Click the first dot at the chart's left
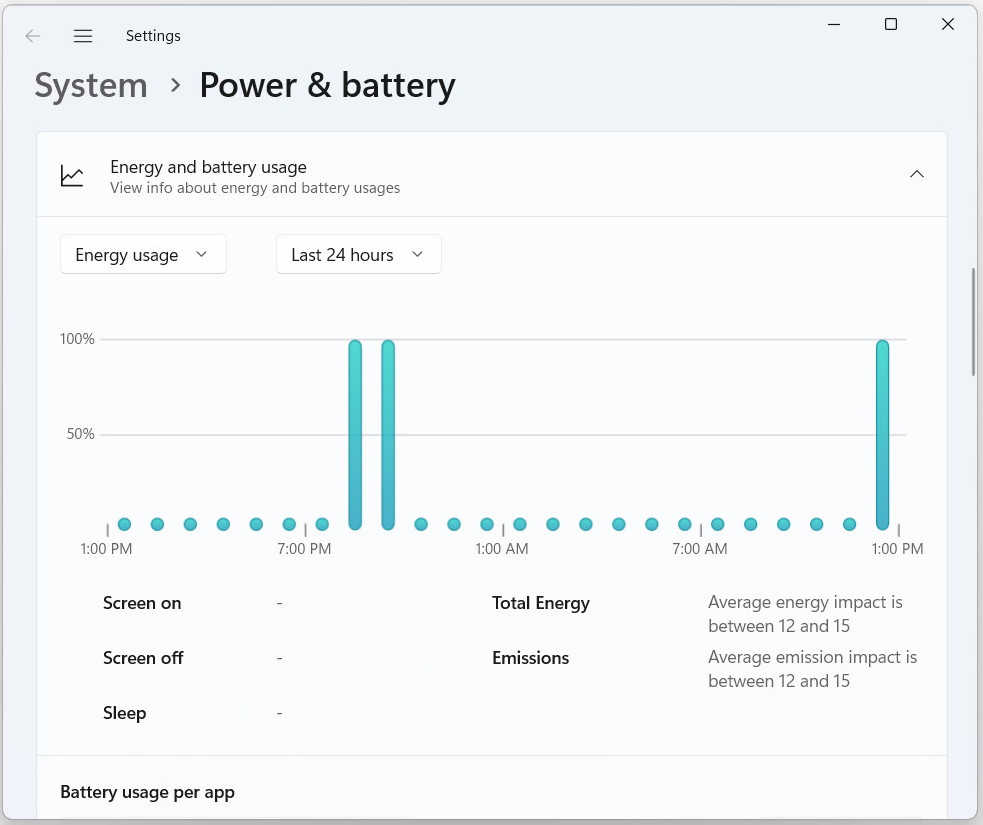 tap(124, 524)
